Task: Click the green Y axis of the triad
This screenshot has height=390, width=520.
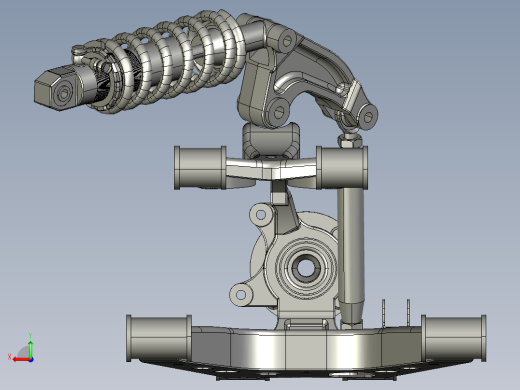Action: (30, 349)
